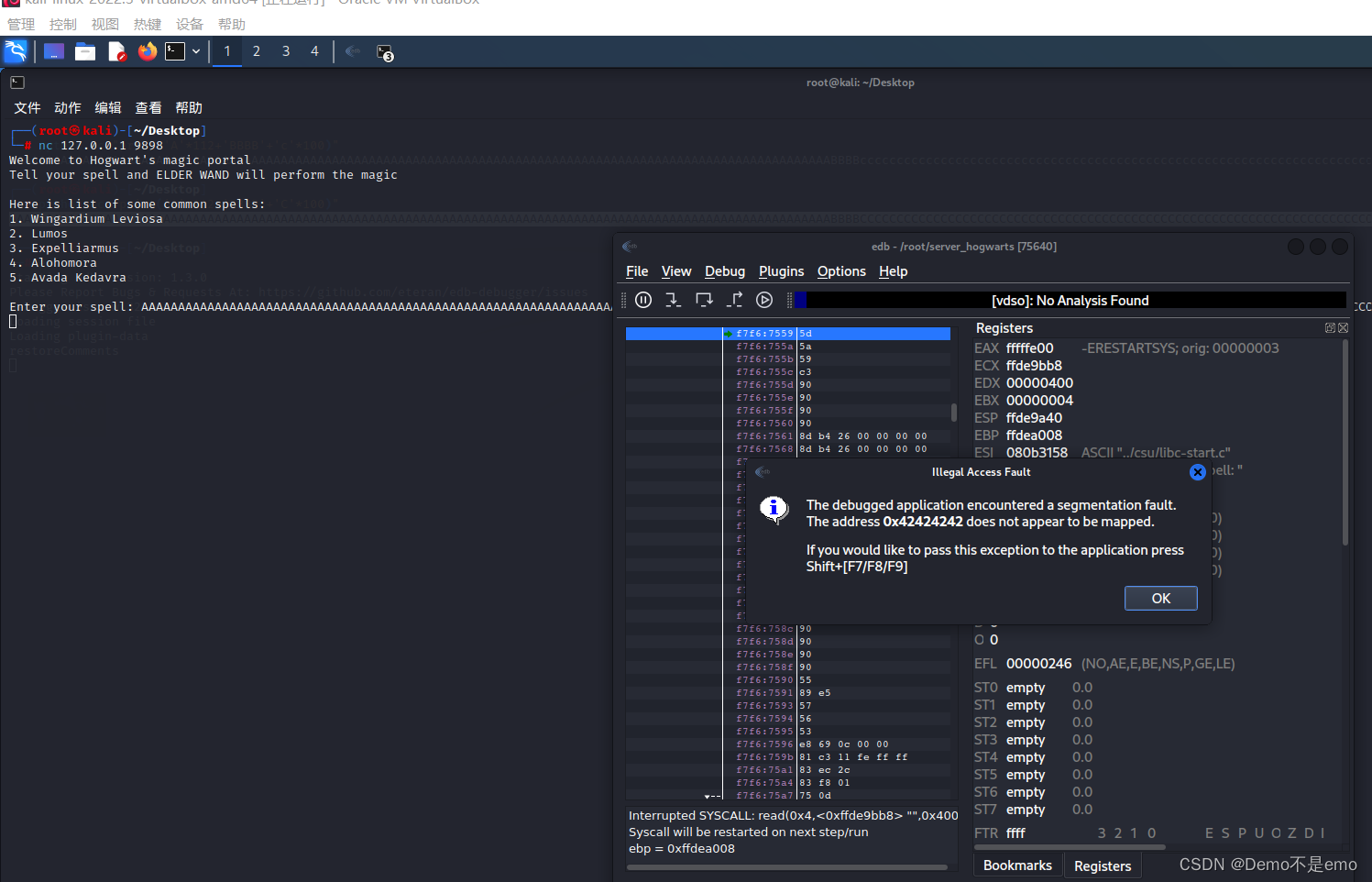The image size is (1372, 882).
Task: Open the file manager from the panel
Action: [x=85, y=51]
